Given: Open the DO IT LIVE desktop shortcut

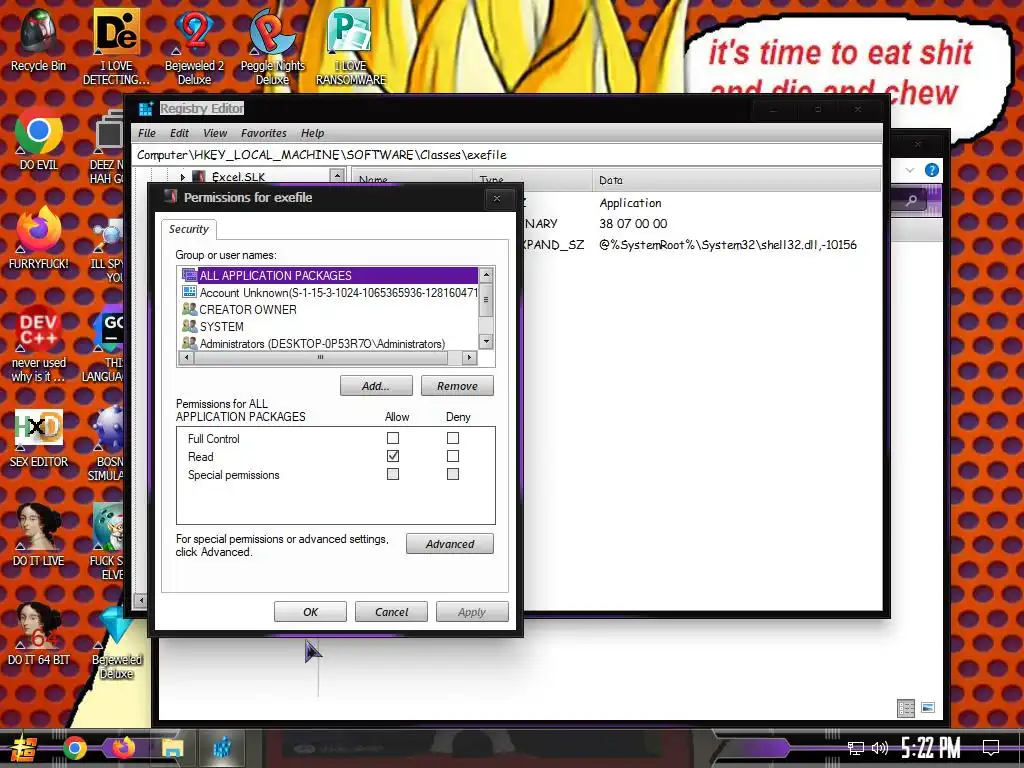Looking at the screenshot, I should 38,536.
